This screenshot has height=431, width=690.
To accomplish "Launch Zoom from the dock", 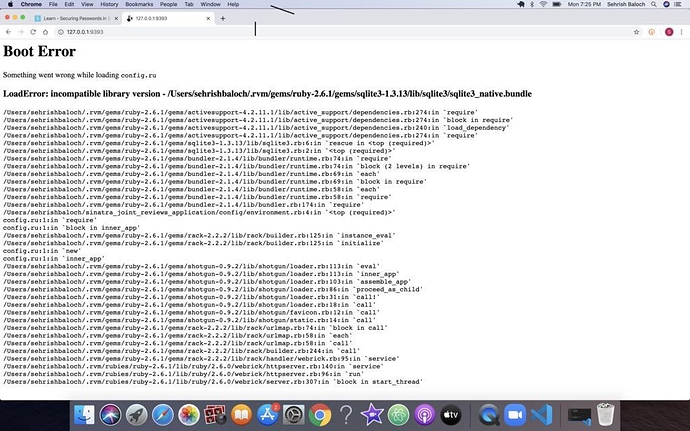I will pyautogui.click(x=515, y=415).
